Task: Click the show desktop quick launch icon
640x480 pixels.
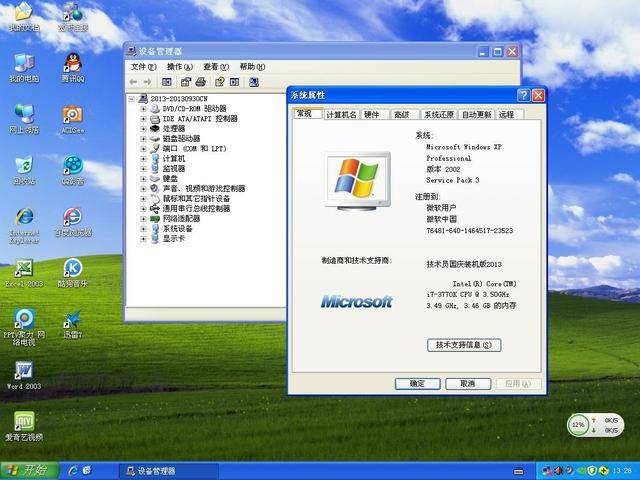Action: pos(87,471)
